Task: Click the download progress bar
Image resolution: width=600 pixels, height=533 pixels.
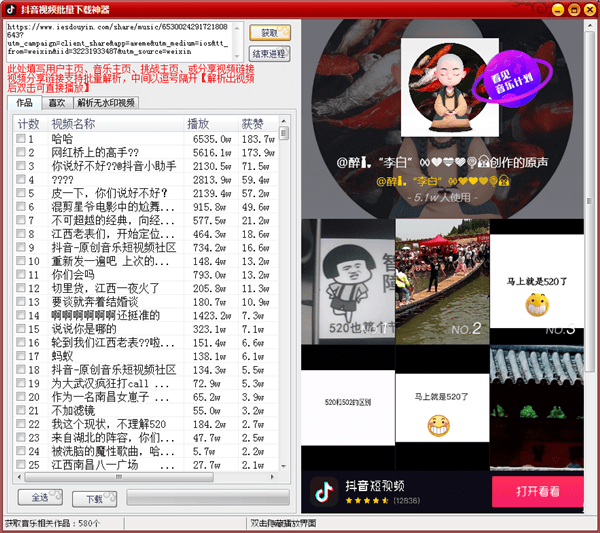Action: pos(208,498)
